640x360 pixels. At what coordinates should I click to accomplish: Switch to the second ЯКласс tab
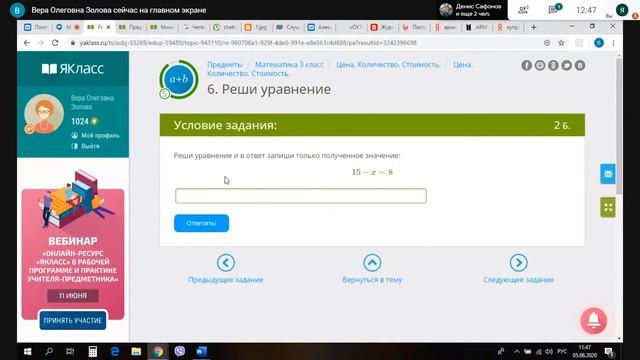130,27
